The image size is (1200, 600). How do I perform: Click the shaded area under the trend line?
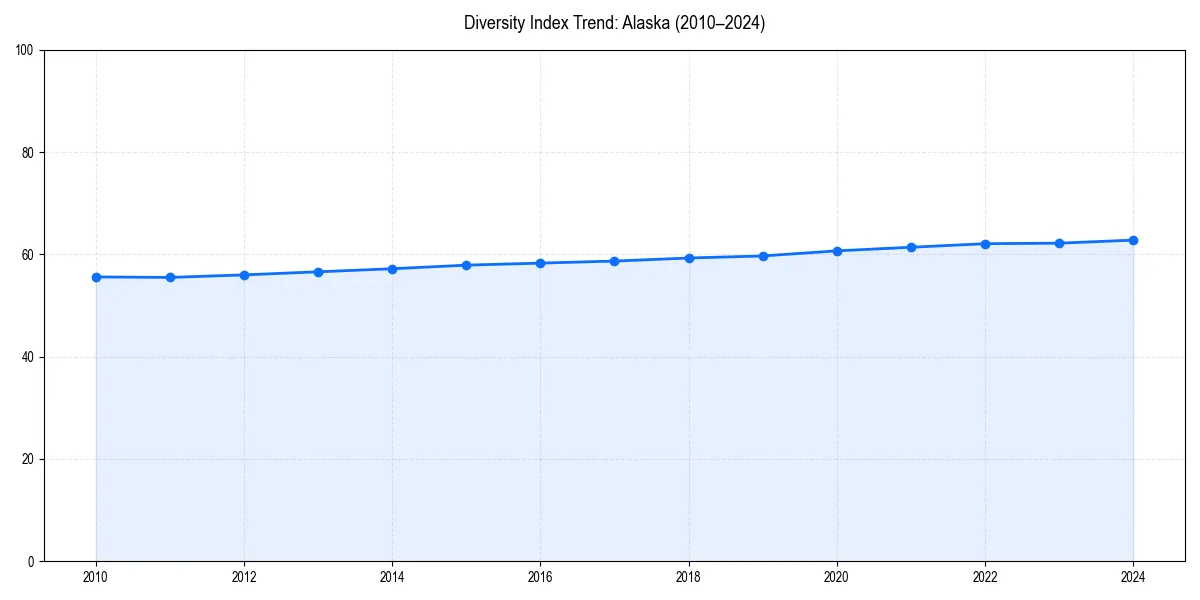pyautogui.click(x=600, y=420)
